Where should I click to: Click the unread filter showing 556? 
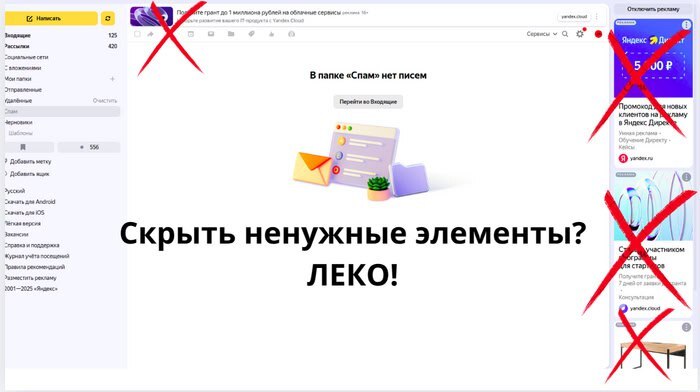pyautogui.click(x=89, y=147)
